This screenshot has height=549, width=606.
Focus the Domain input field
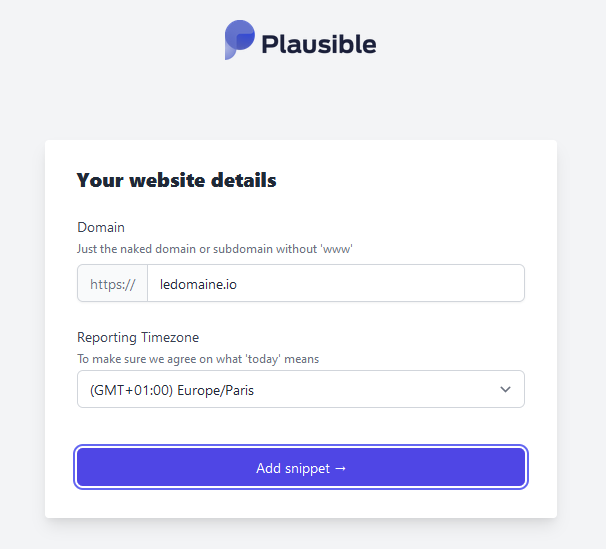(x=335, y=283)
